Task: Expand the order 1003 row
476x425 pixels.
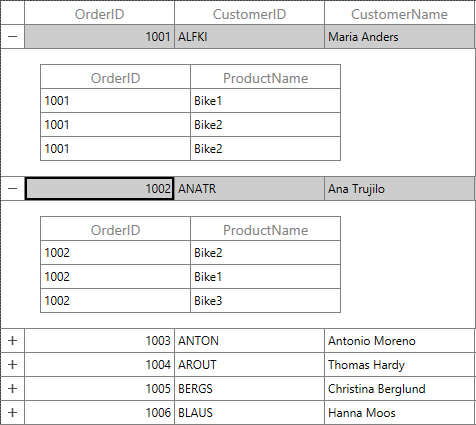Action: [x=12, y=341]
